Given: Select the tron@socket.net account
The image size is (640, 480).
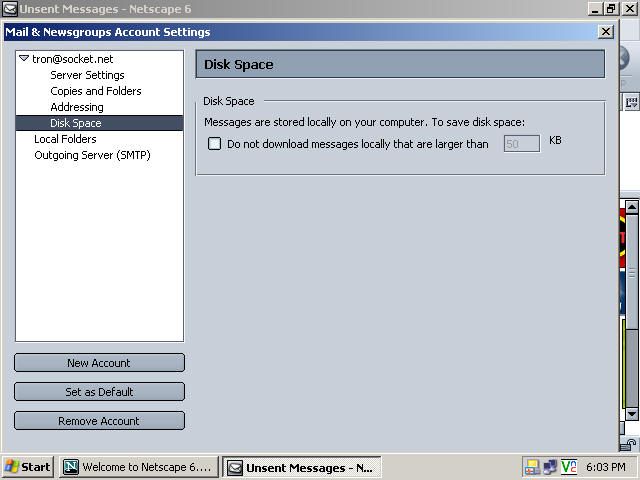Looking at the screenshot, I should [x=73, y=59].
